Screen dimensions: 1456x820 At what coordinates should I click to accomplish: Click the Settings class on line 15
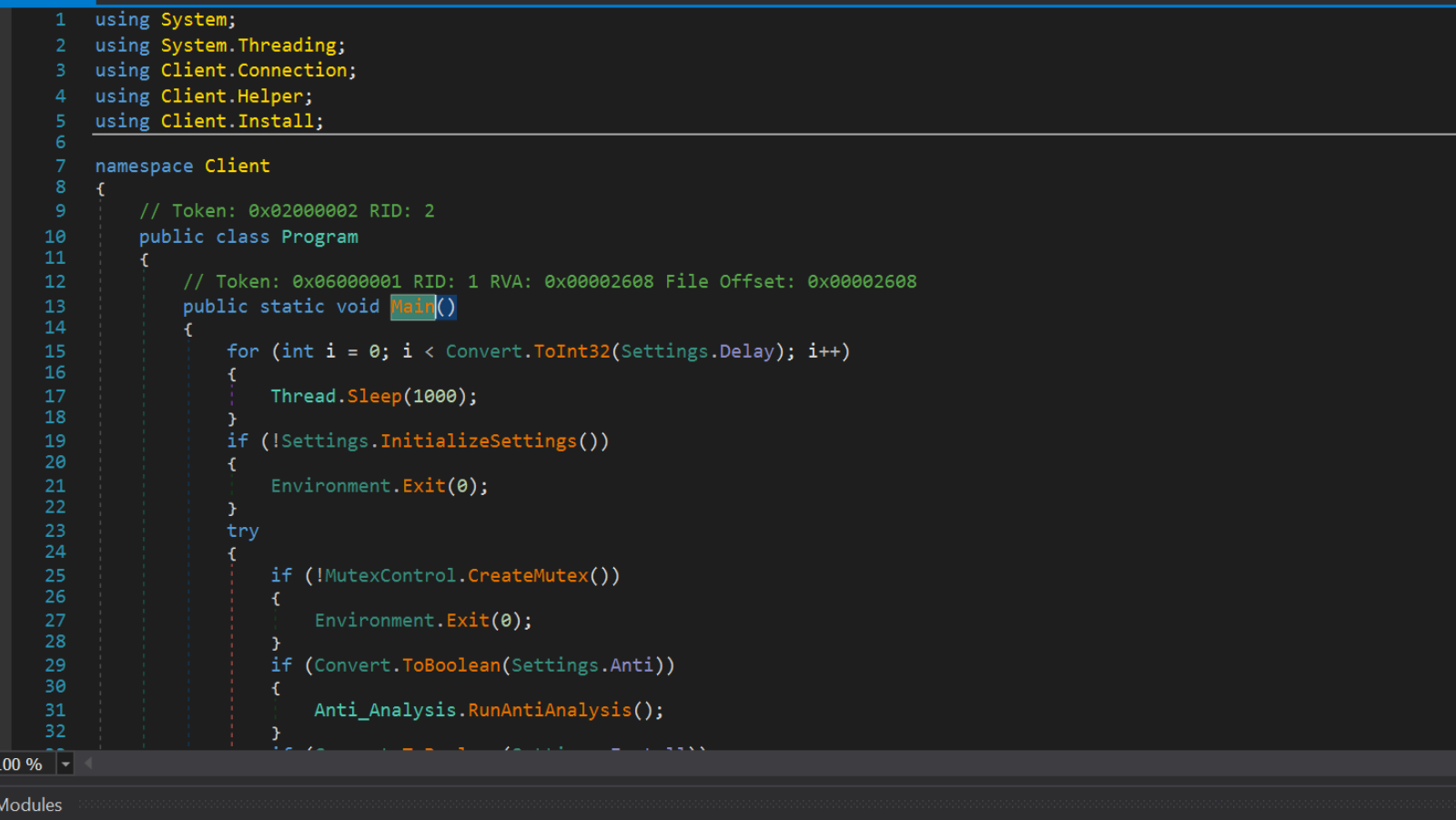(x=664, y=351)
